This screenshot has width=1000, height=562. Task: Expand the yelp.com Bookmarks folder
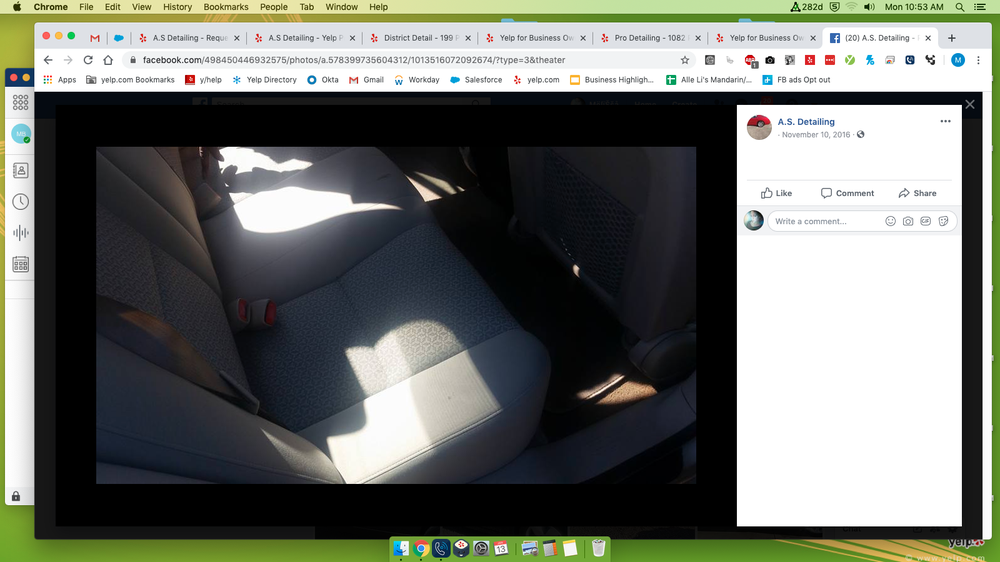[x=131, y=80]
